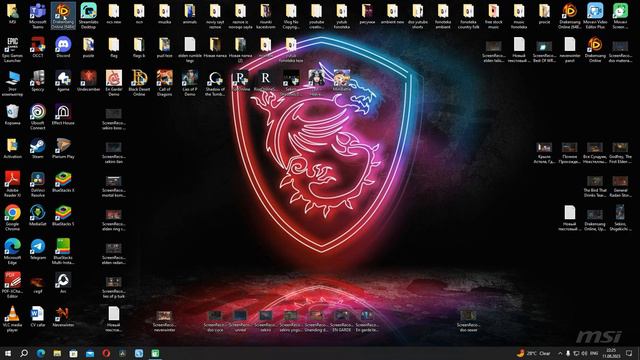Viewport: 640px width, 360px height.
Task: Select the animals folder
Action: pos(189,14)
